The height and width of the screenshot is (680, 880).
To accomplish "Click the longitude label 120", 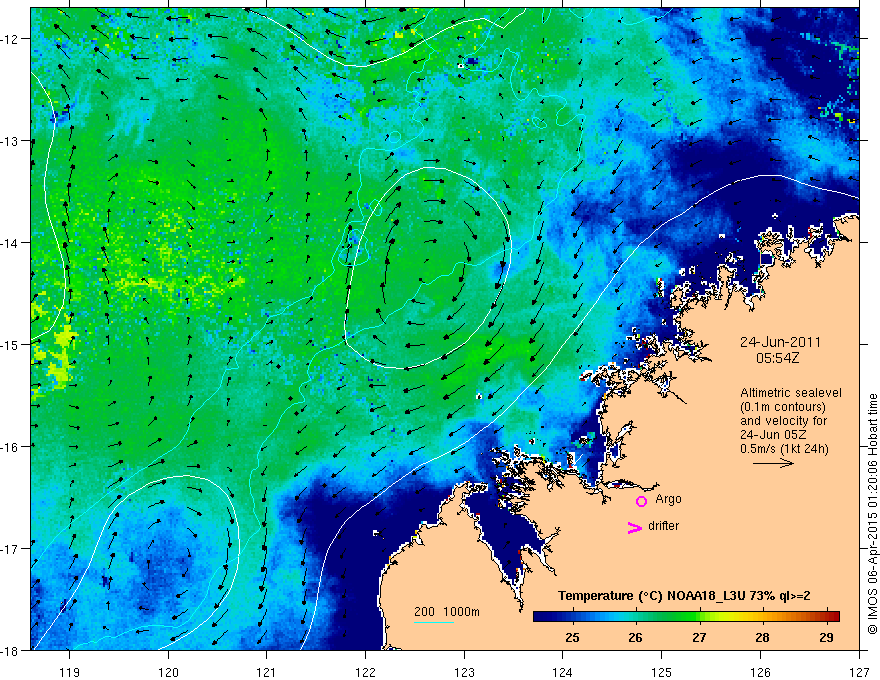I will [x=168, y=672].
